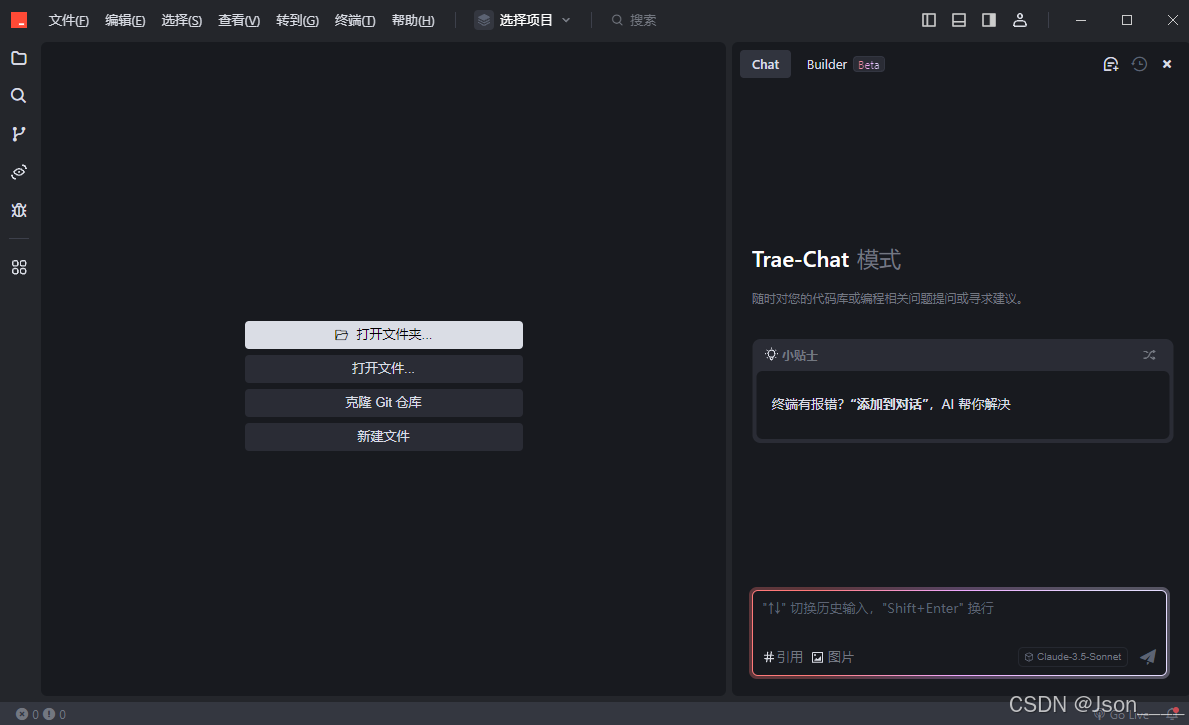Click the #引用 reference option
1189x725 pixels.
(783, 657)
